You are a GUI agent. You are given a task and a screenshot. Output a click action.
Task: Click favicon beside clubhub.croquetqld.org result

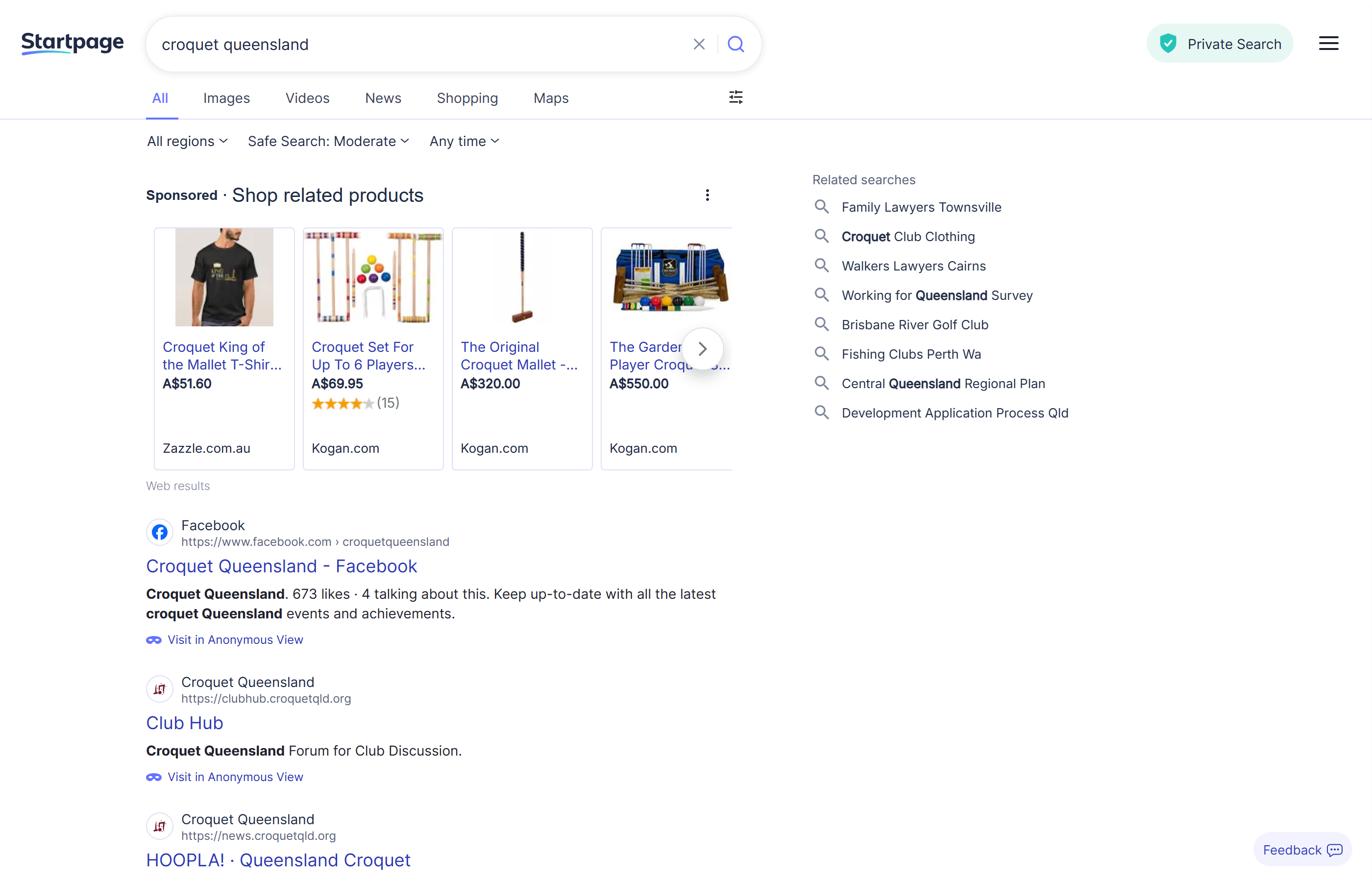coord(160,689)
